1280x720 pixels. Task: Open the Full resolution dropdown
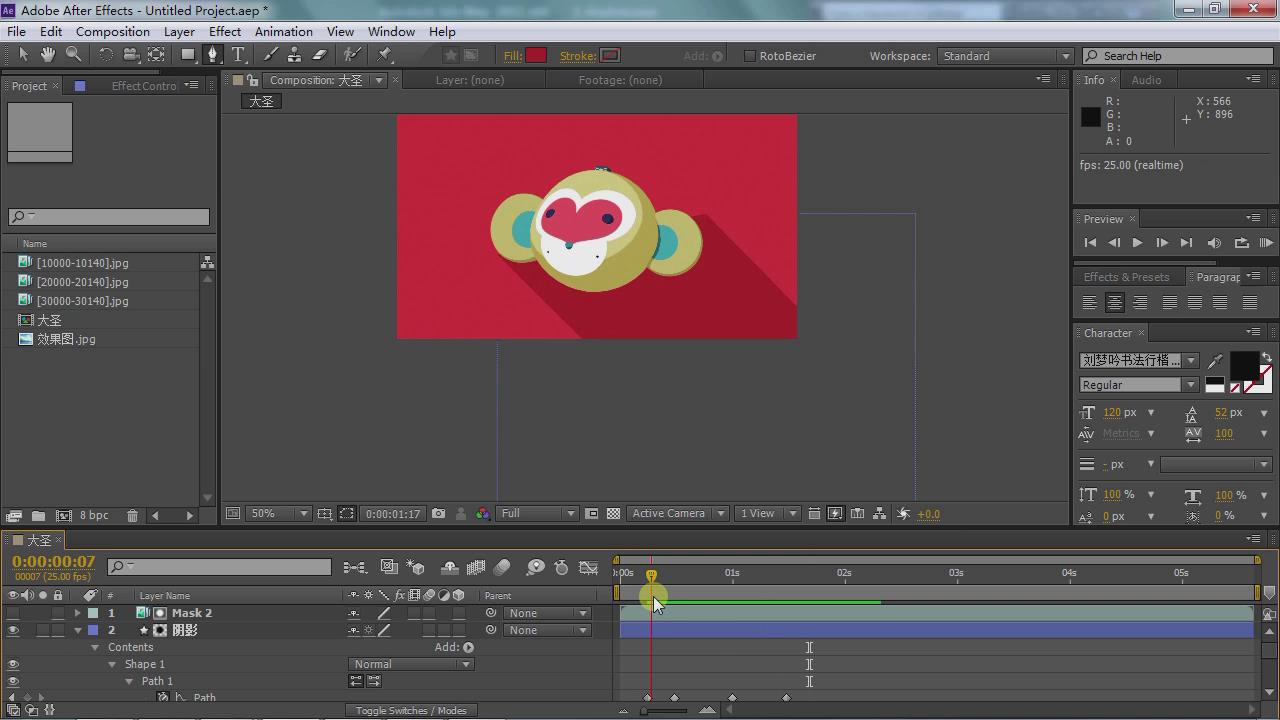[538, 514]
